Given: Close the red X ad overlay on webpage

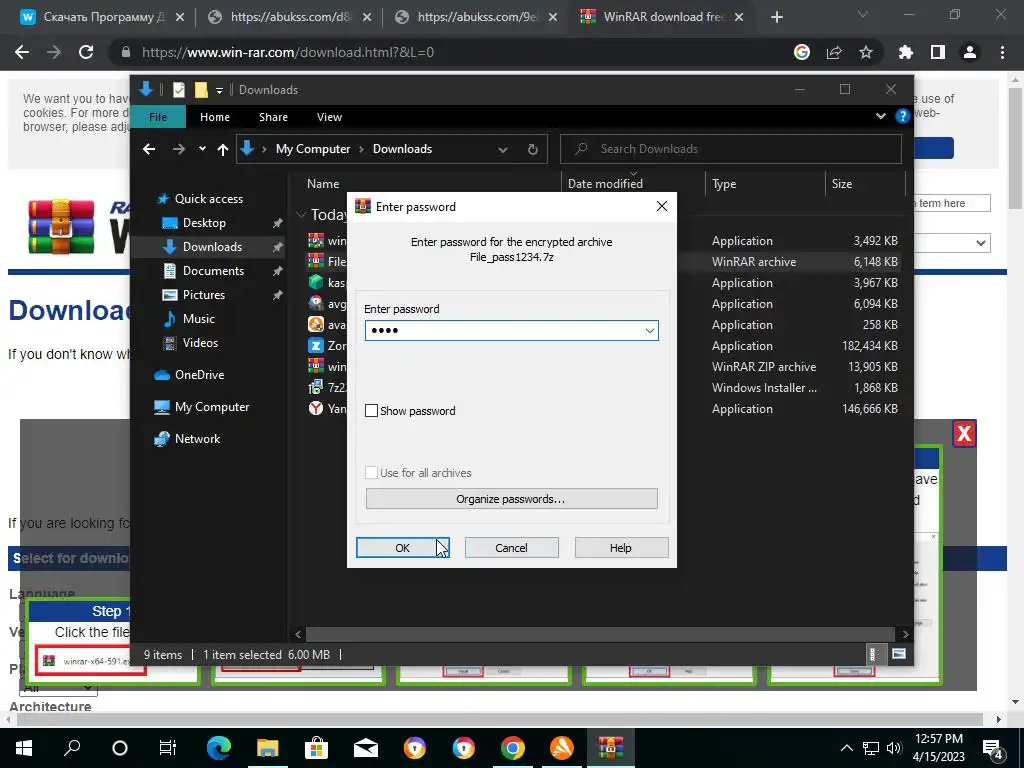Looking at the screenshot, I should click(965, 434).
